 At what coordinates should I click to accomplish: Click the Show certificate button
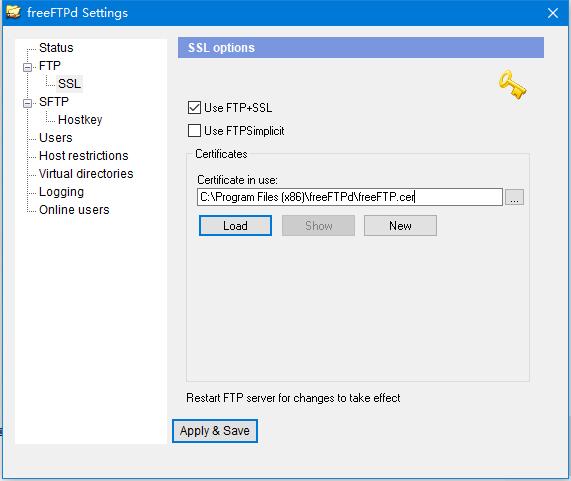(318, 226)
